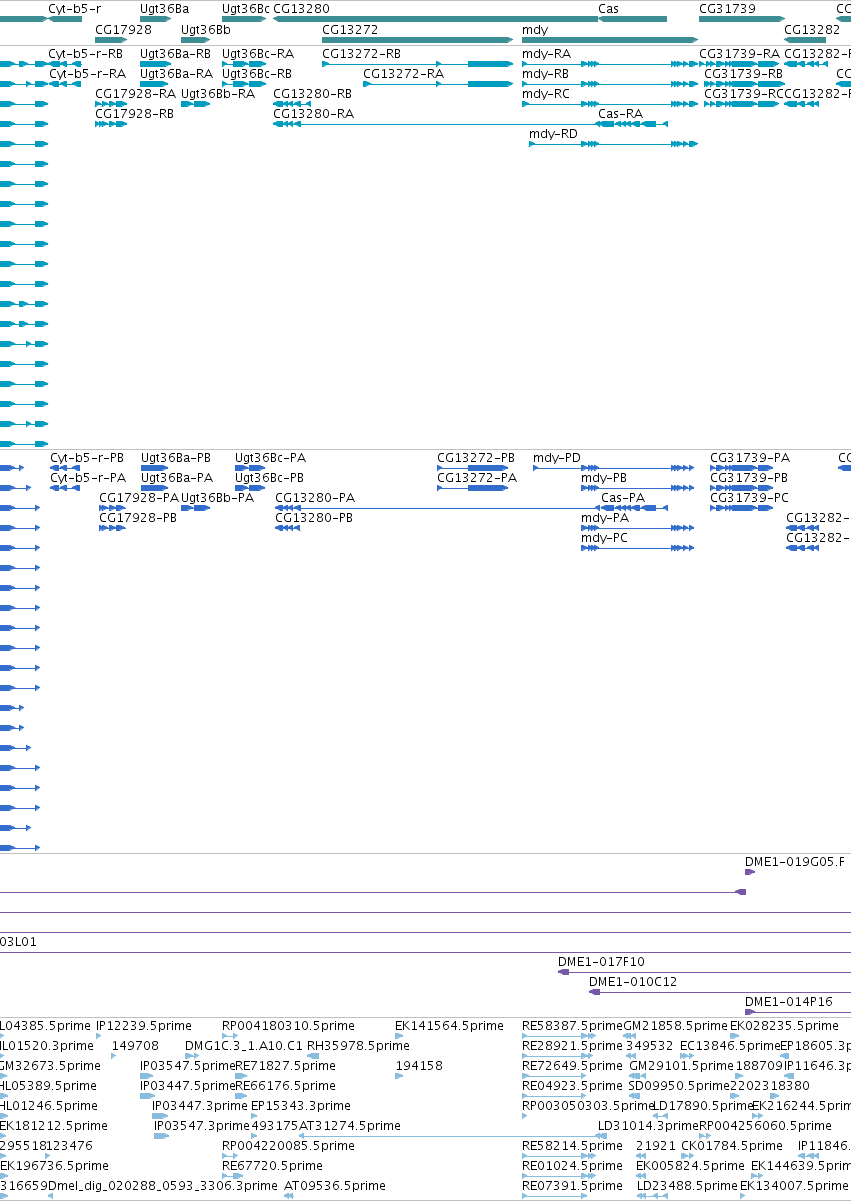Open transcript label mdy-RA
Viewport: 851px width, 1201px height.
click(547, 53)
